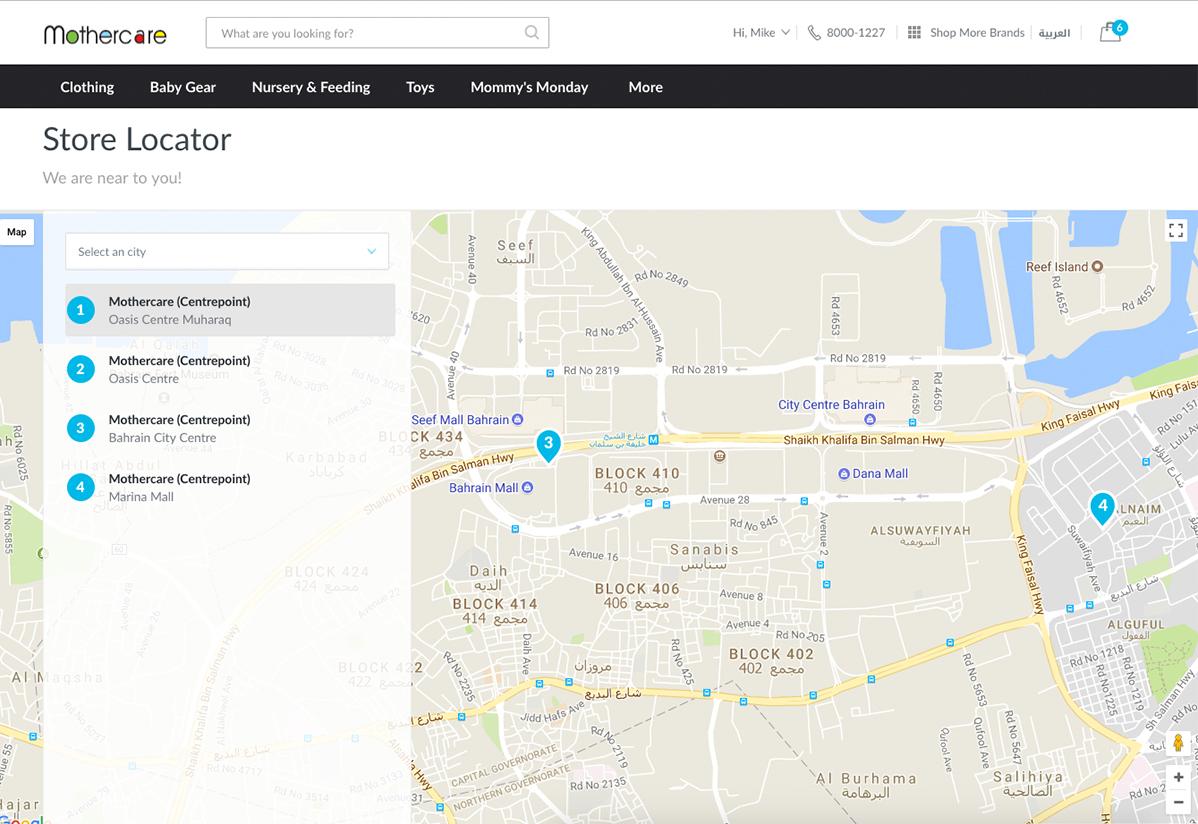Open the Nursery & Feeding menu
This screenshot has height=824, width=1198.
click(311, 87)
